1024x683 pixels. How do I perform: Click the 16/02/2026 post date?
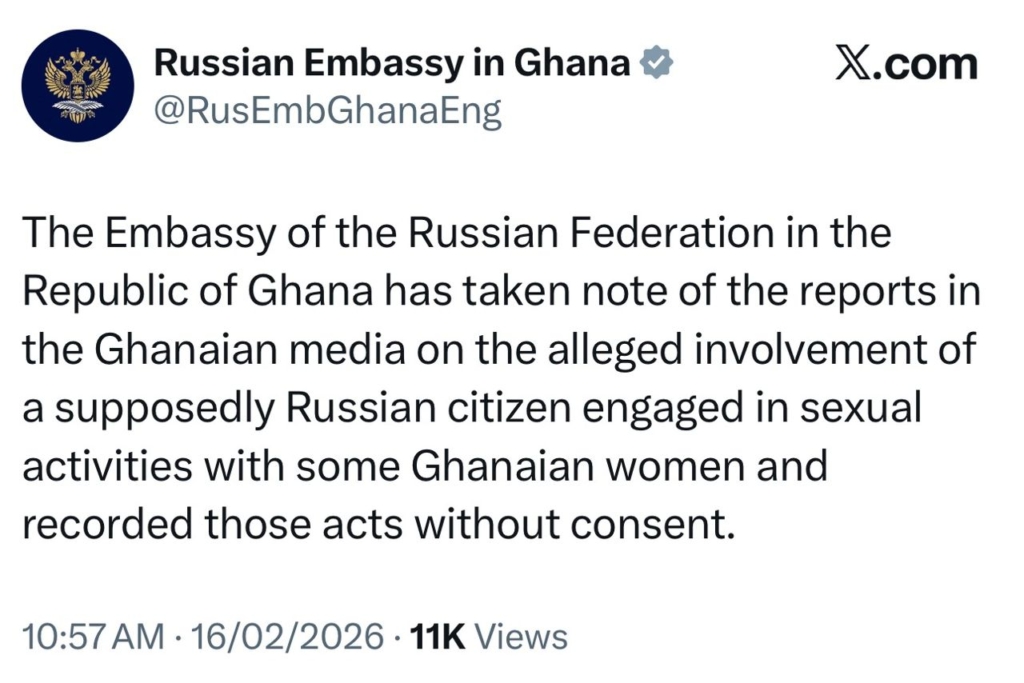tap(289, 636)
